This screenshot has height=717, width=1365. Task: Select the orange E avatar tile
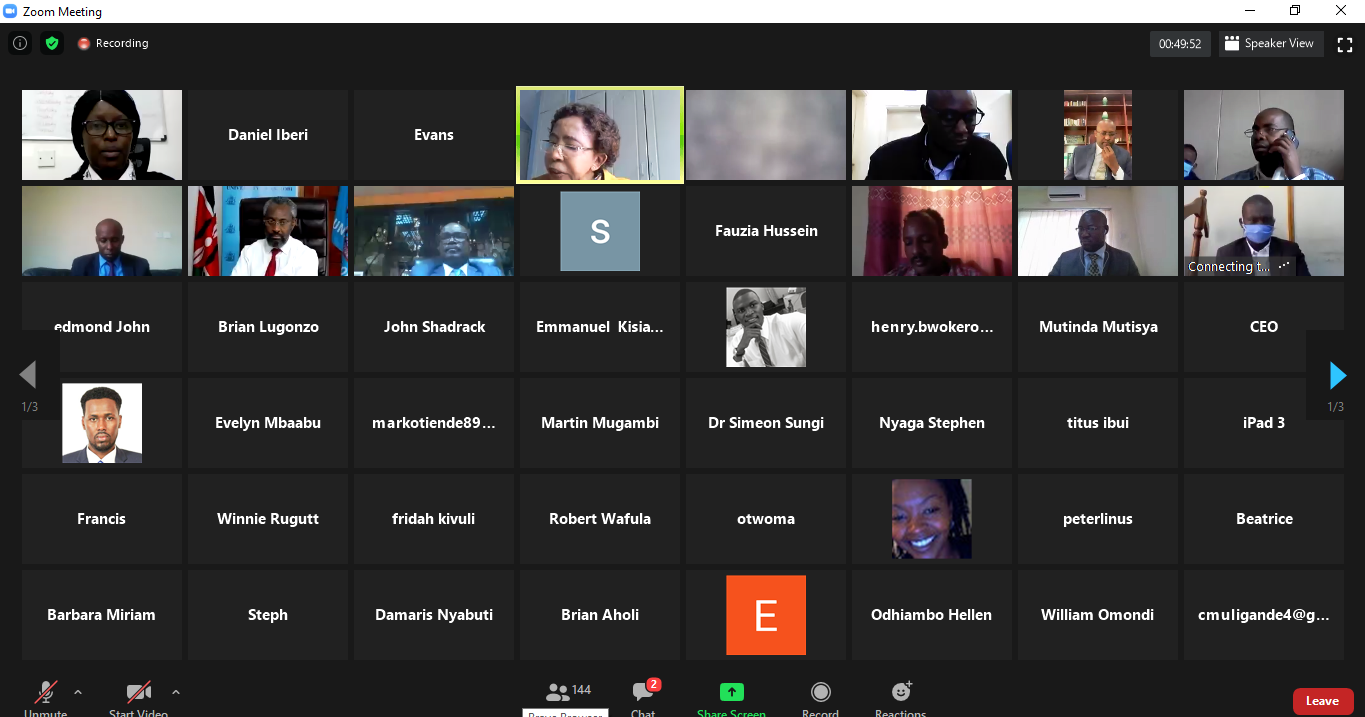click(766, 615)
